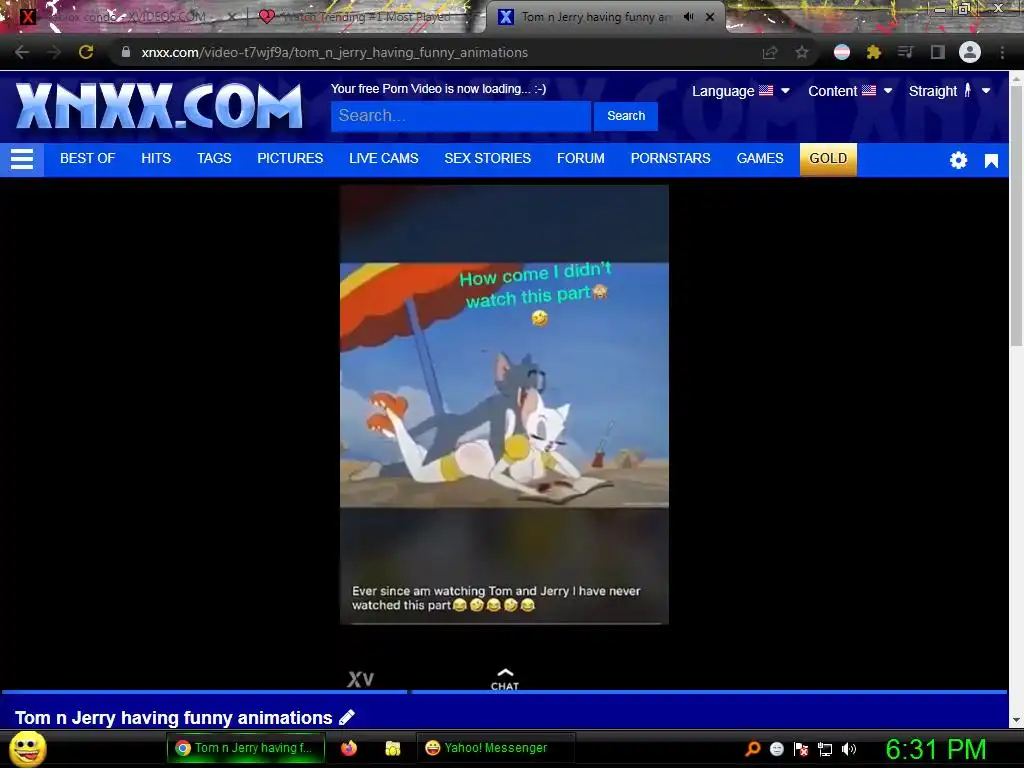Select the Chrome Tom n Jerry taskbar item
The width and height of the screenshot is (1024, 768).
(x=246, y=748)
